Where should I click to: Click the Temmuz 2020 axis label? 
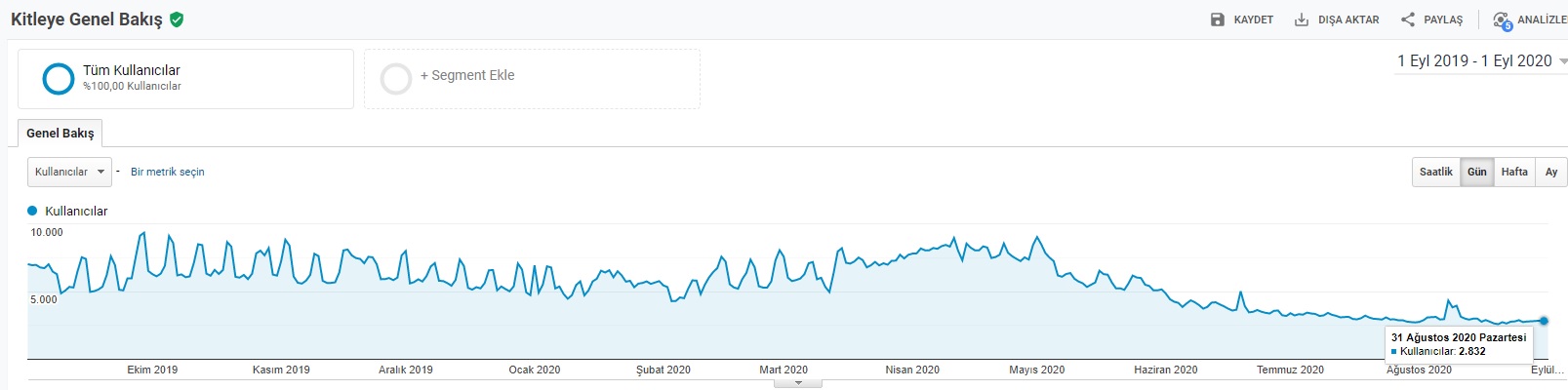(1290, 370)
